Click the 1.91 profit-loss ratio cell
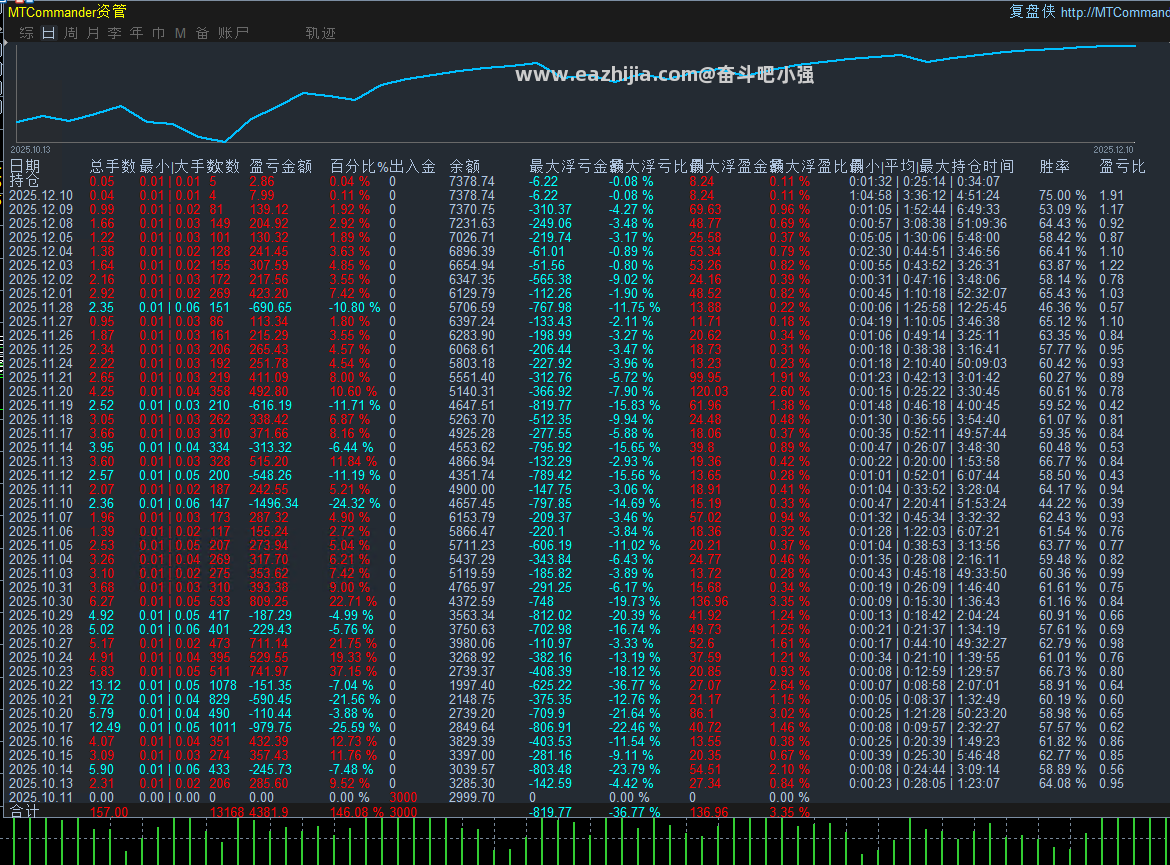 1112,196
